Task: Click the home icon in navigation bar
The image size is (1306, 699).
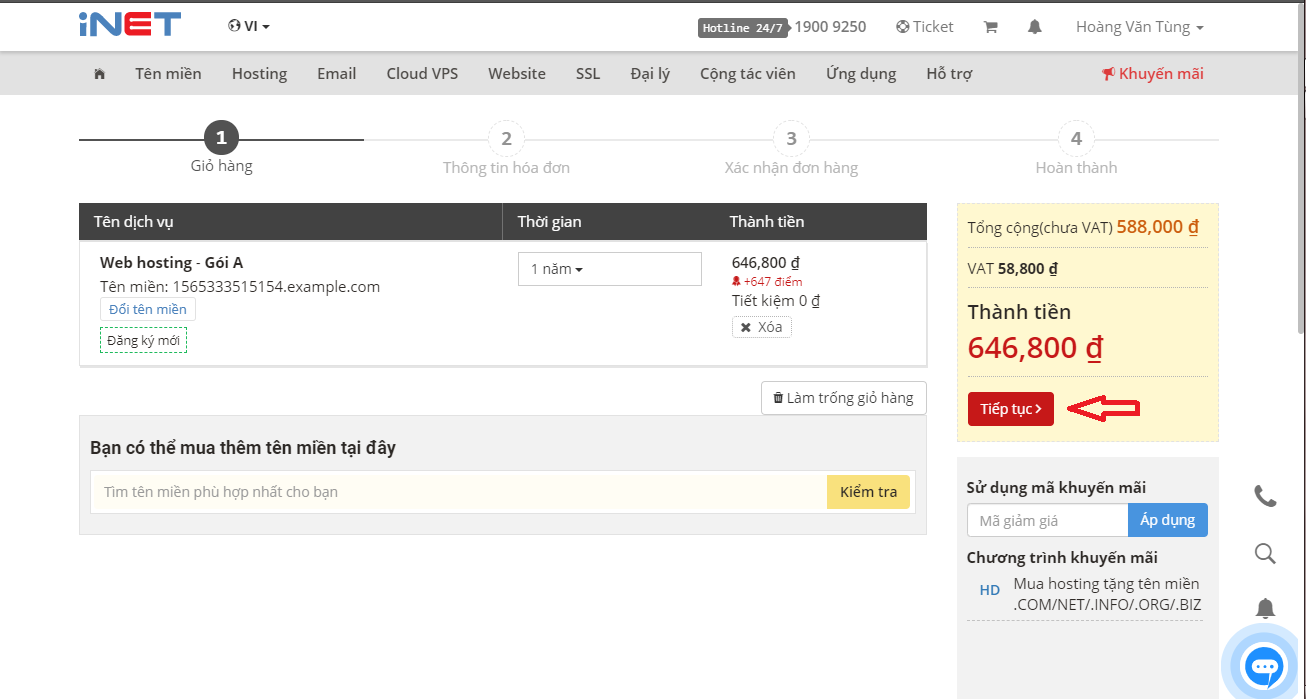Action: pyautogui.click(x=99, y=74)
